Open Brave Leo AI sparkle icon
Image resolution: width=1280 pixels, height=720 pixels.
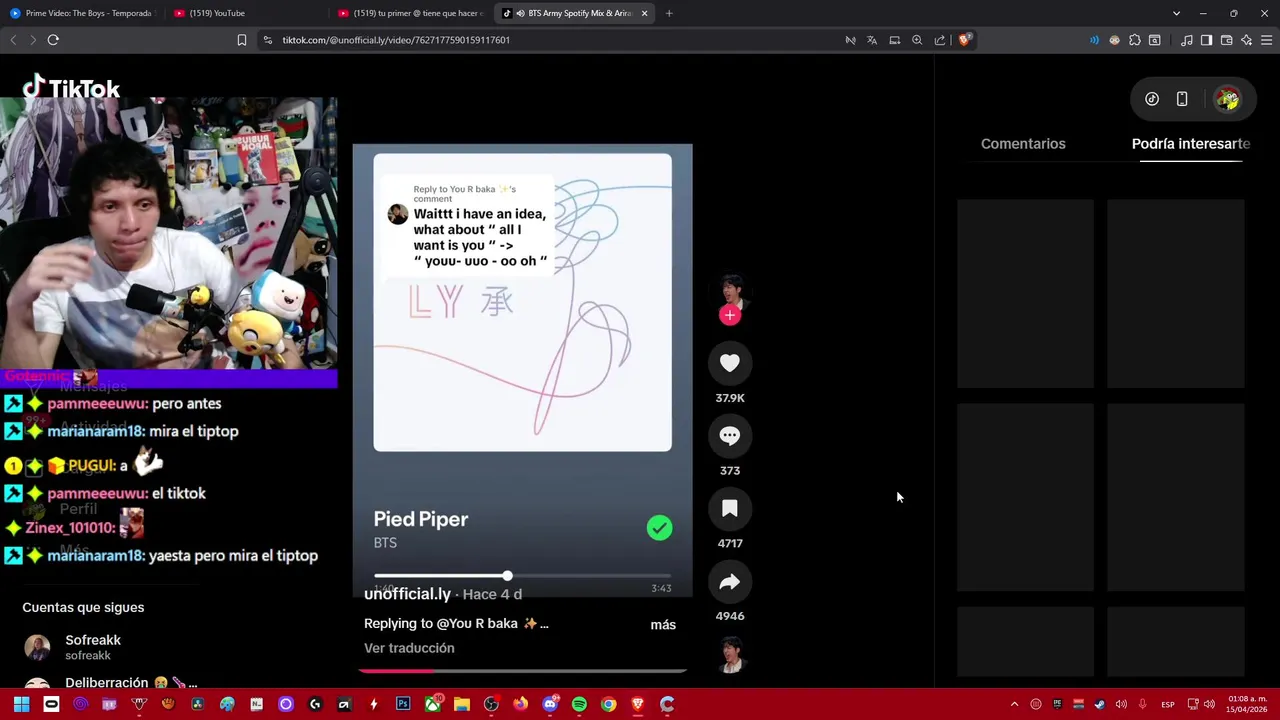[1246, 40]
